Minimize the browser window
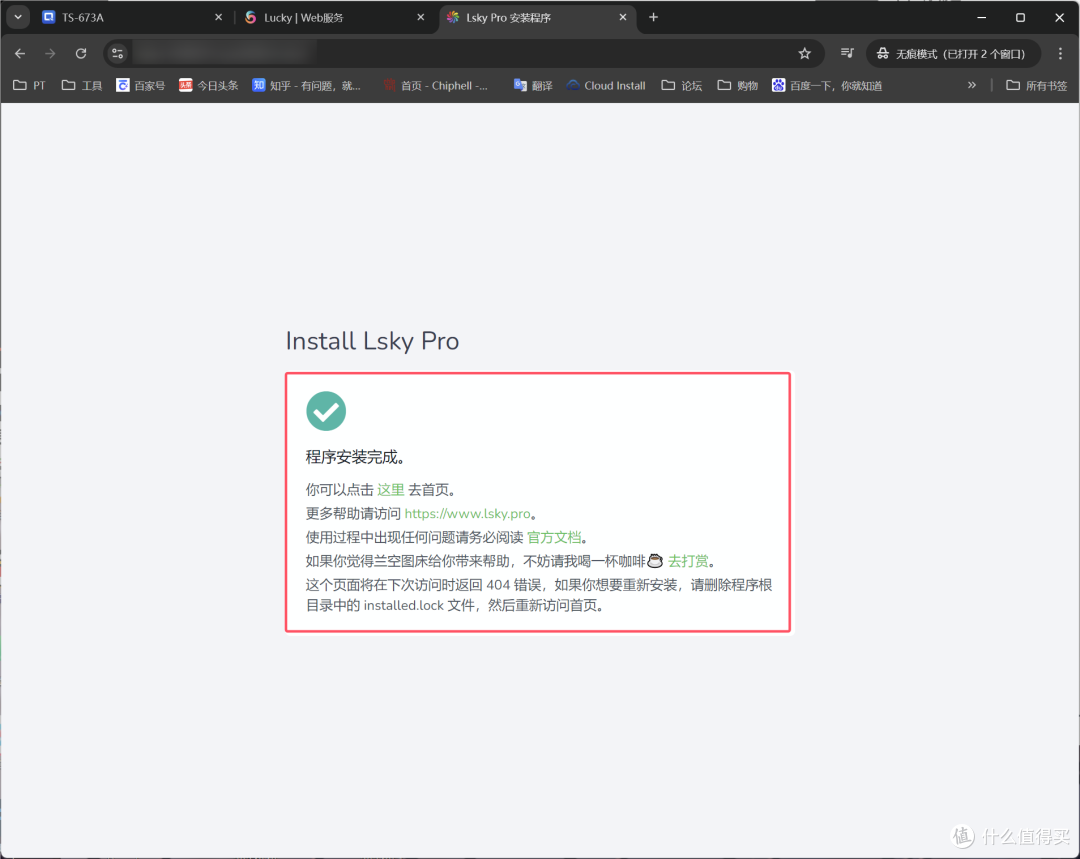Viewport: 1080px width, 859px height. 982,17
